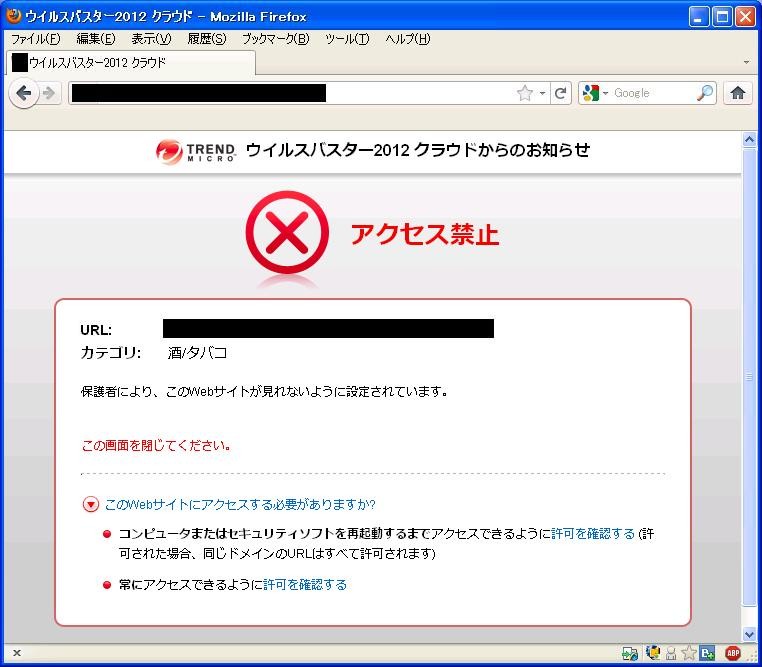Click 許可を確認する link for temporary access
762x667 pixels.
[593, 533]
